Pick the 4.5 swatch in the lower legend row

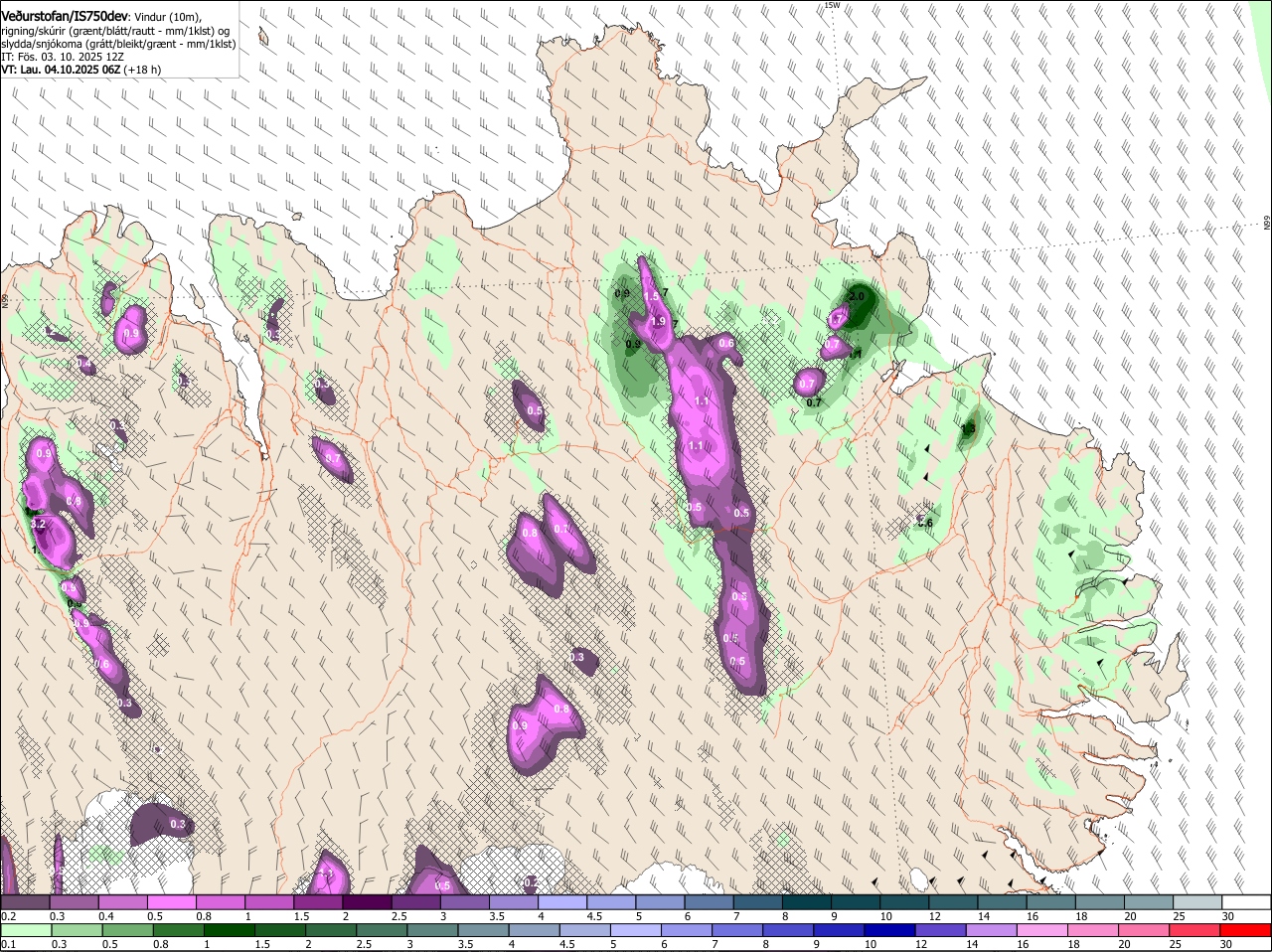pyautogui.click(x=584, y=930)
